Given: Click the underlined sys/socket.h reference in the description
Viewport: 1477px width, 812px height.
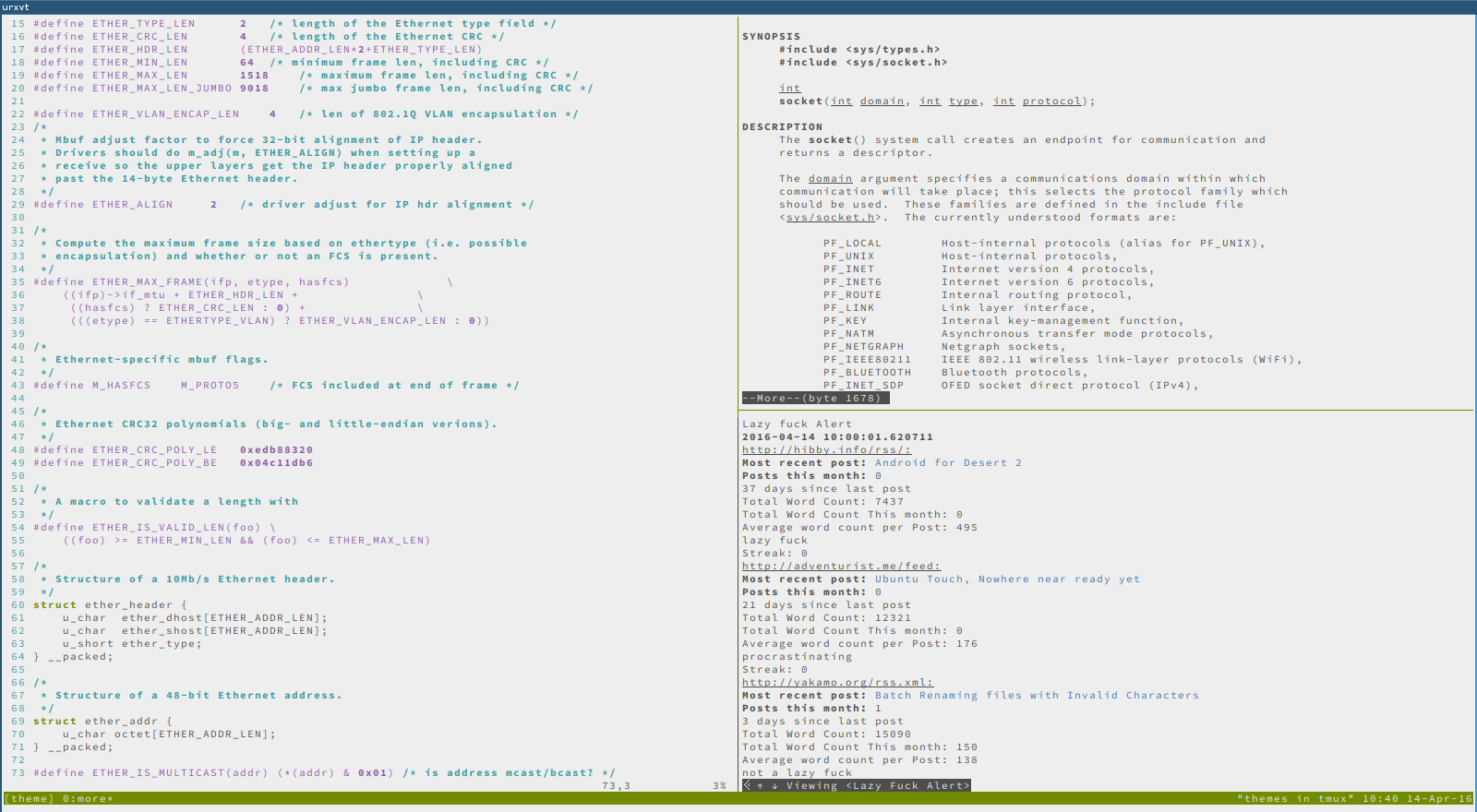Looking at the screenshot, I should (830, 218).
